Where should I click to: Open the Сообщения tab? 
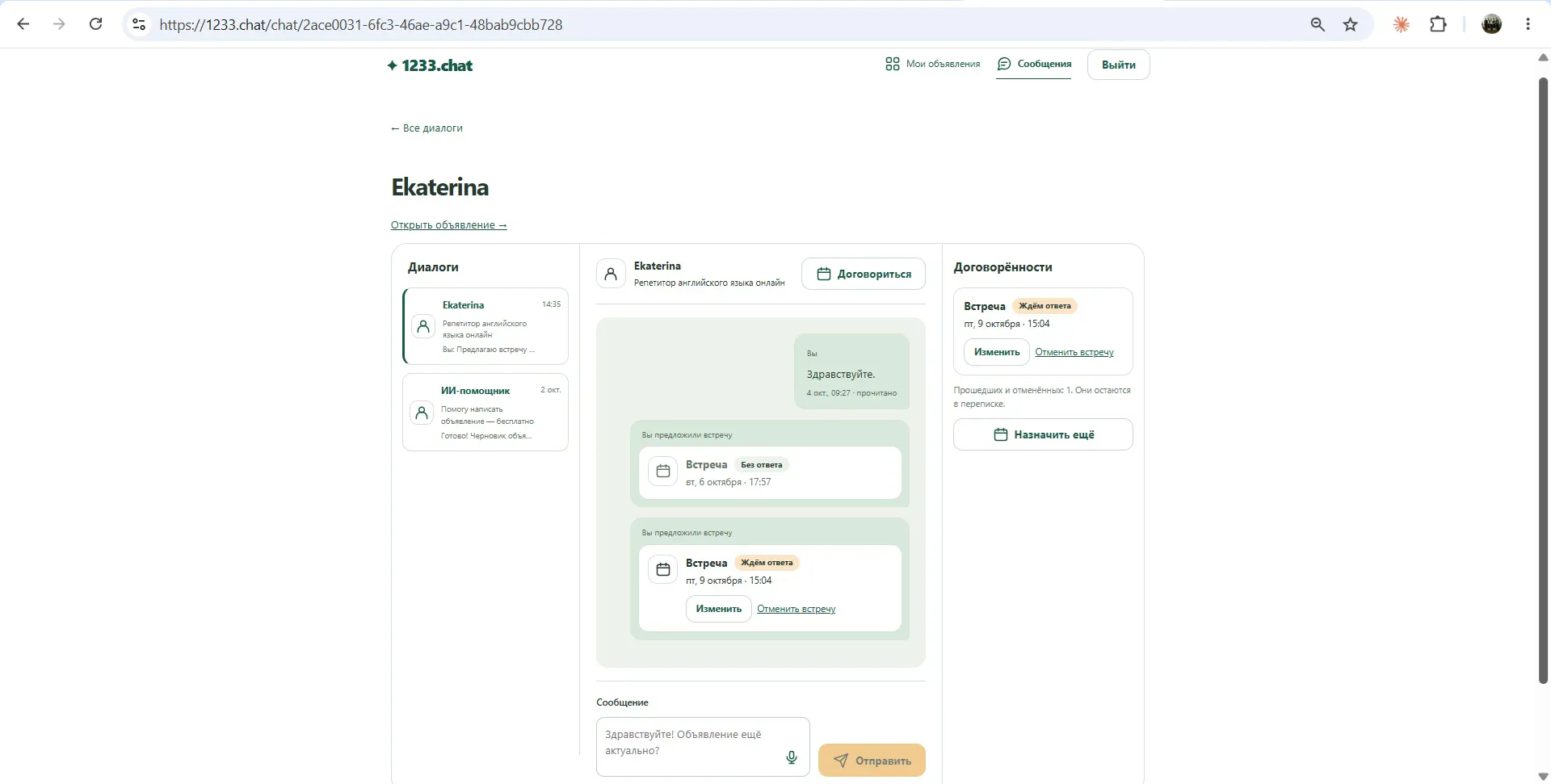pyautogui.click(x=1034, y=64)
